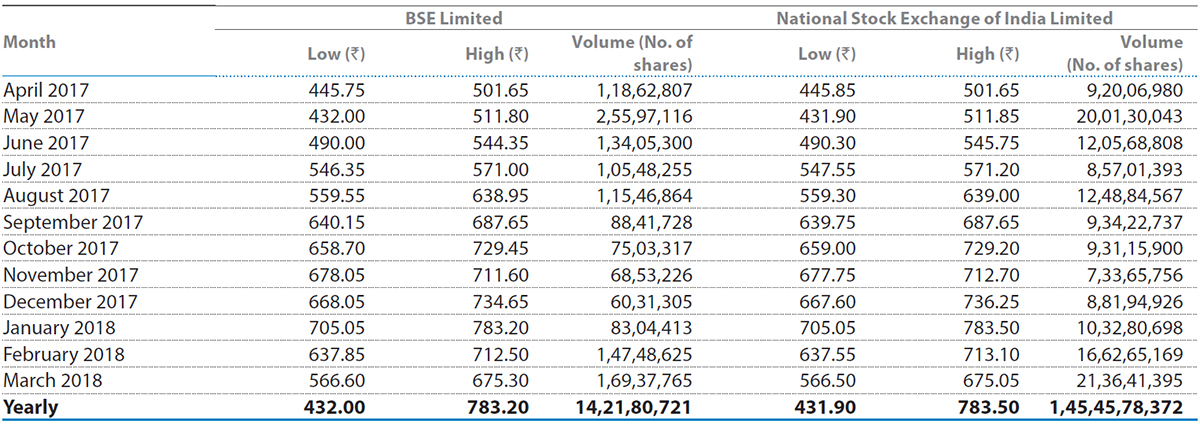Select the 'October 2017' row label

(60, 248)
